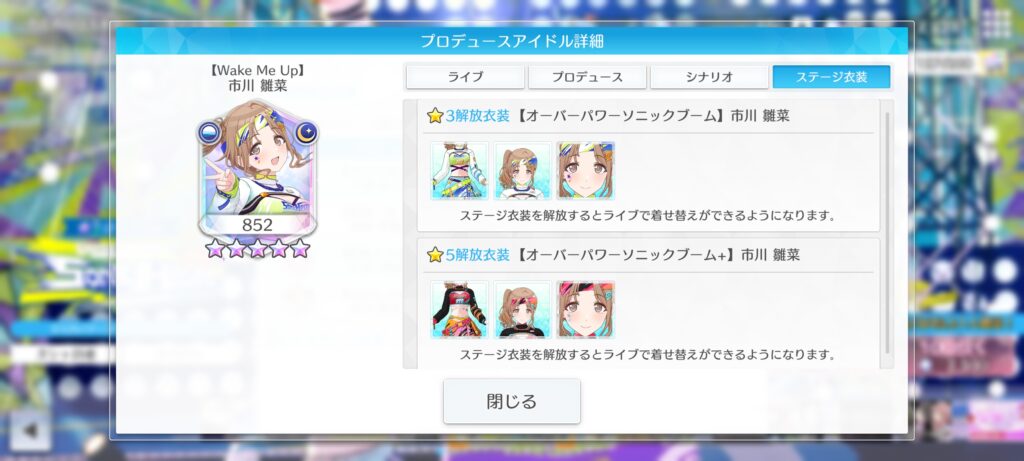The width and height of the screenshot is (1024, 461).
Task: Click the 3-star outfit hairstyle thumbnail
Action: pos(522,170)
